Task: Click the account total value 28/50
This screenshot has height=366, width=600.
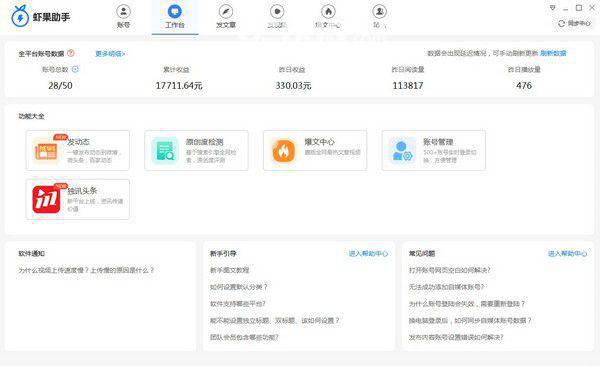Action: pos(60,85)
